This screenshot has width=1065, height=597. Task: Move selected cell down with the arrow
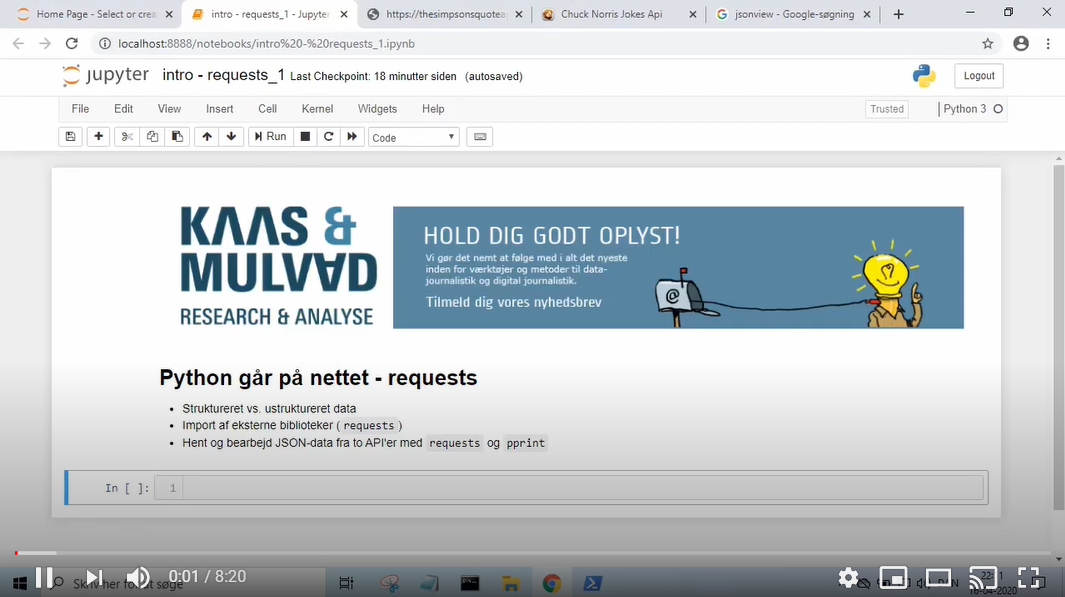(x=232, y=137)
